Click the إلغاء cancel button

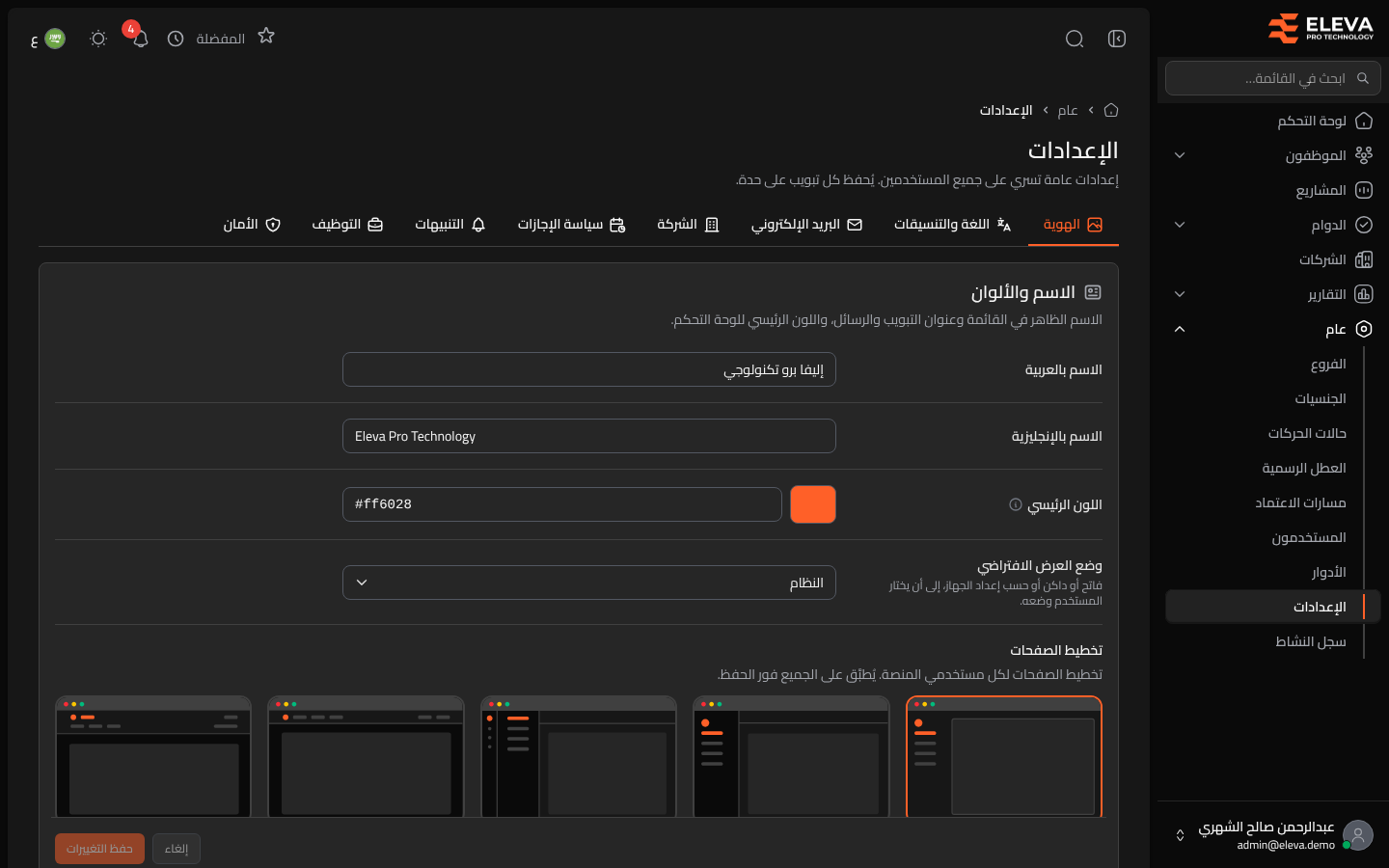tap(177, 849)
